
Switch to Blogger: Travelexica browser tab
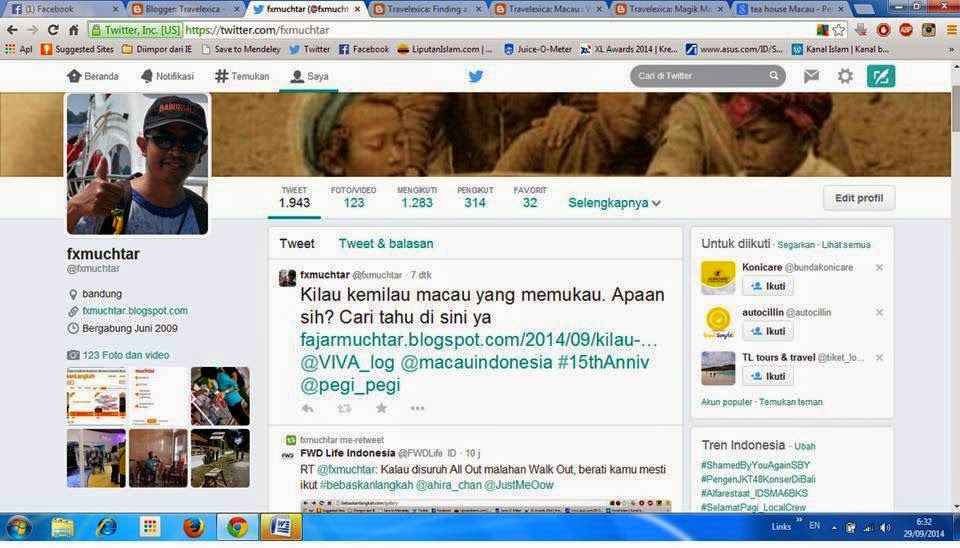click(x=184, y=9)
